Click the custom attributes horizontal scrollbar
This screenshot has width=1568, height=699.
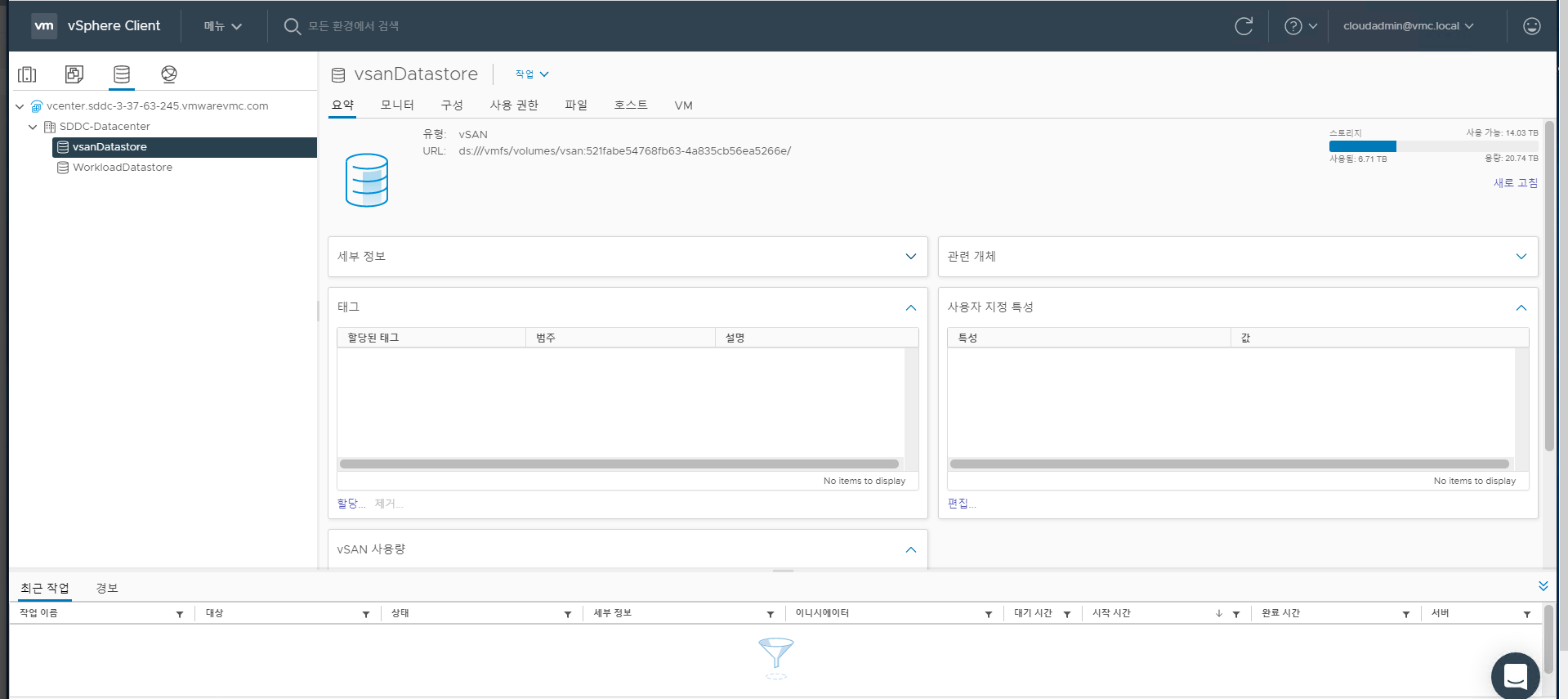point(1230,464)
